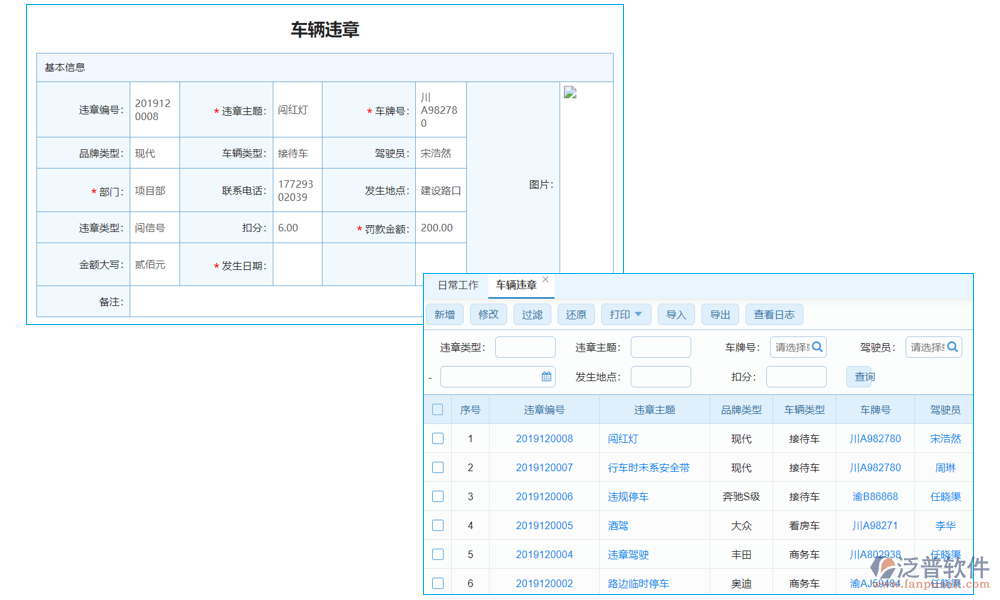Image resolution: width=1000 pixels, height=600 pixels.
Task: Select the 车辆违章 tab
Action: [x=514, y=284]
